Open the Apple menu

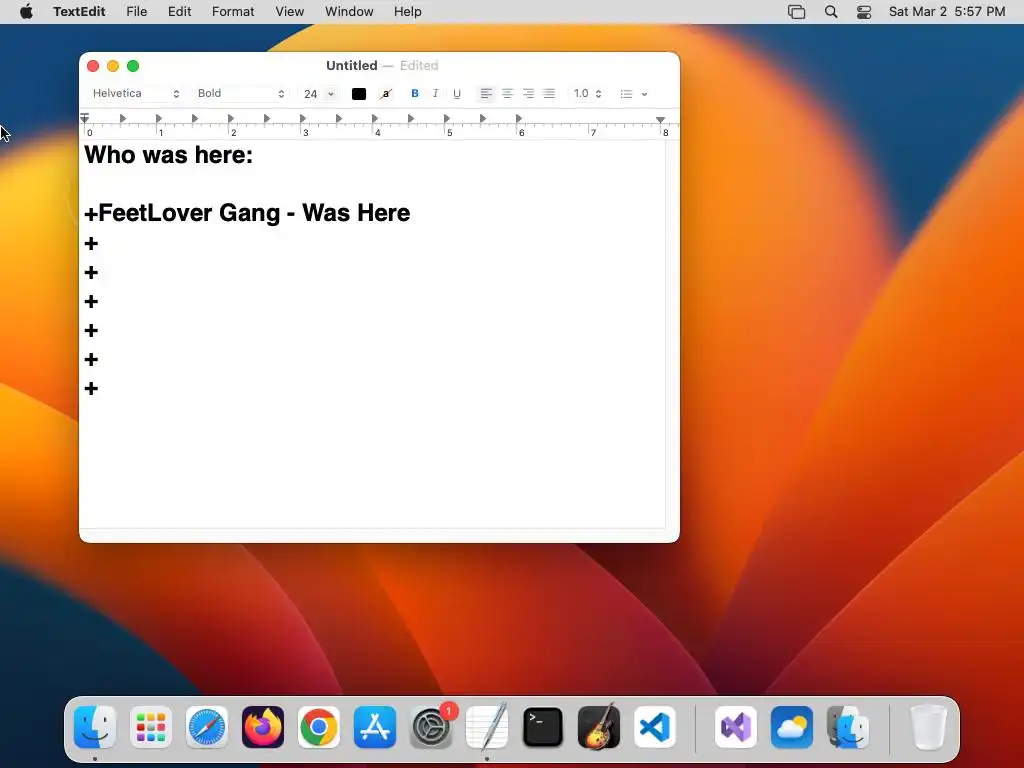(x=26, y=12)
